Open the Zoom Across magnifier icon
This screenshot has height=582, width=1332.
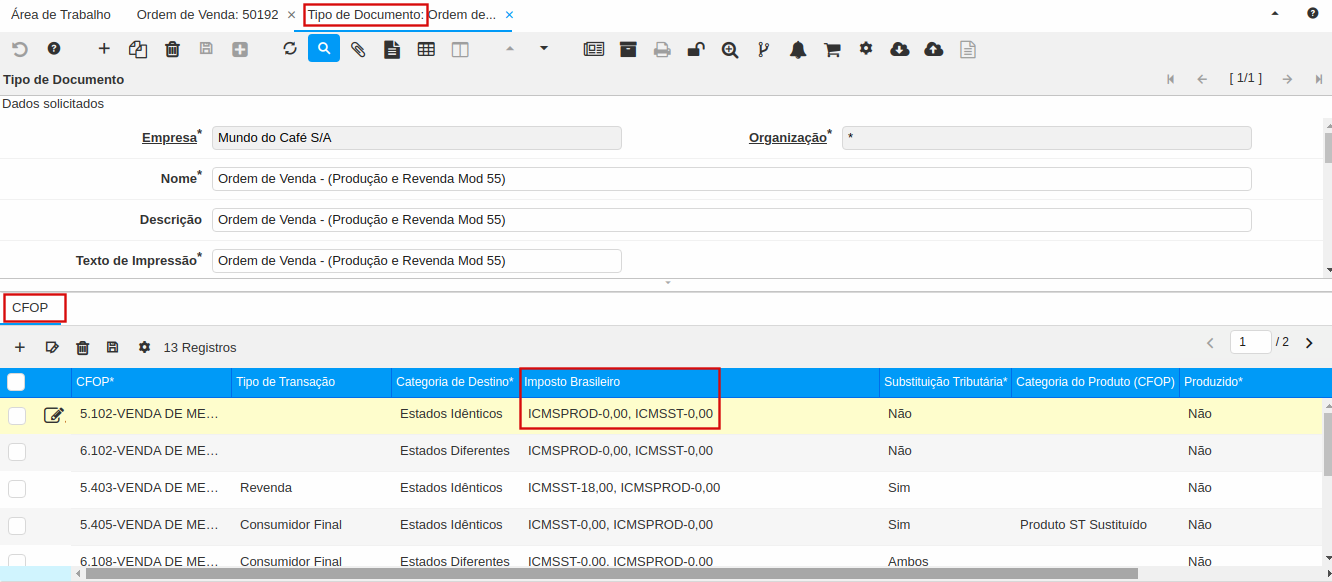(x=730, y=49)
